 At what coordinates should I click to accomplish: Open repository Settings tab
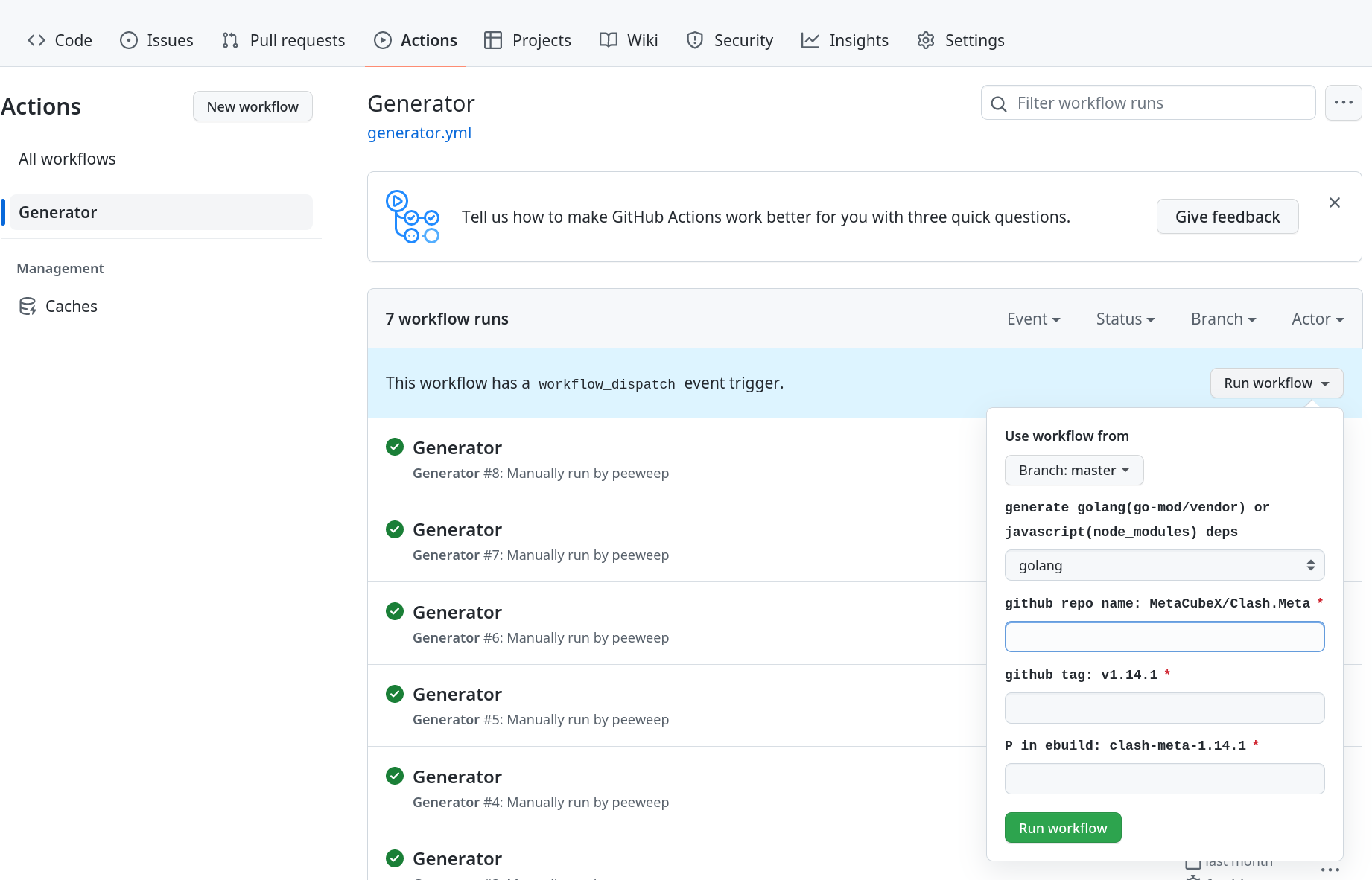(x=961, y=40)
